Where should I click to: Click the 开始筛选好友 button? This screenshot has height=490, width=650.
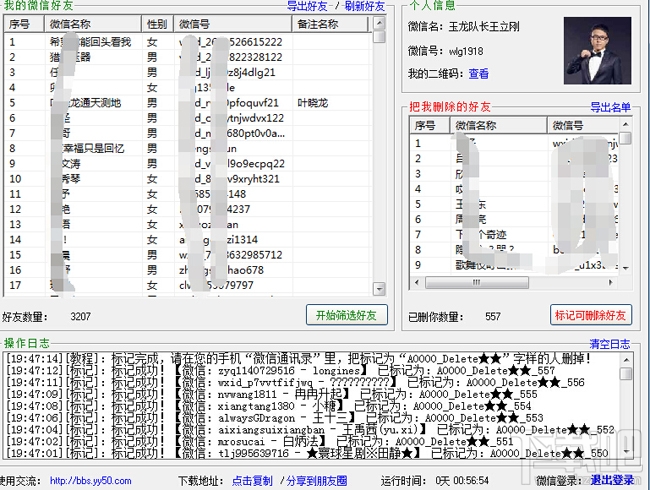tap(347, 315)
